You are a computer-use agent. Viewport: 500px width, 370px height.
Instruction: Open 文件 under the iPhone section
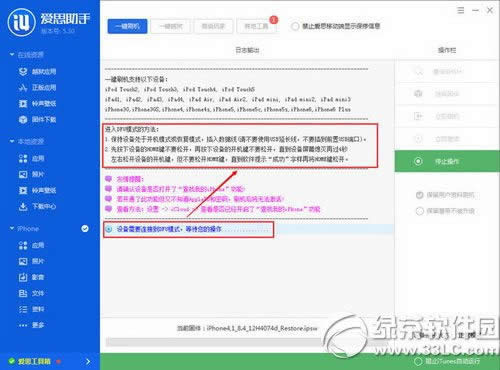pyautogui.click(x=32, y=293)
